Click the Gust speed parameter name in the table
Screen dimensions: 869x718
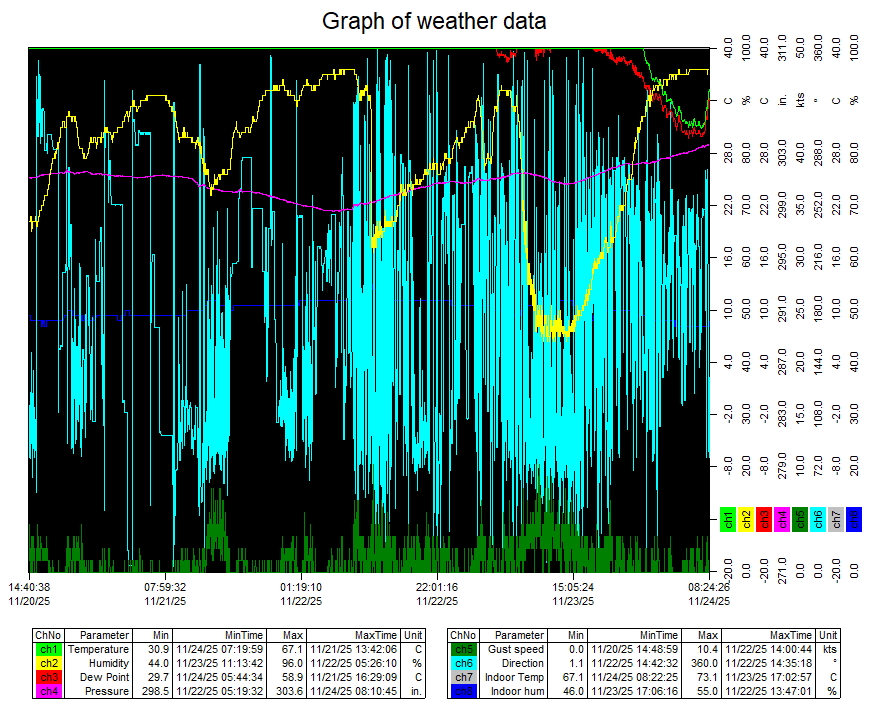tap(517, 649)
